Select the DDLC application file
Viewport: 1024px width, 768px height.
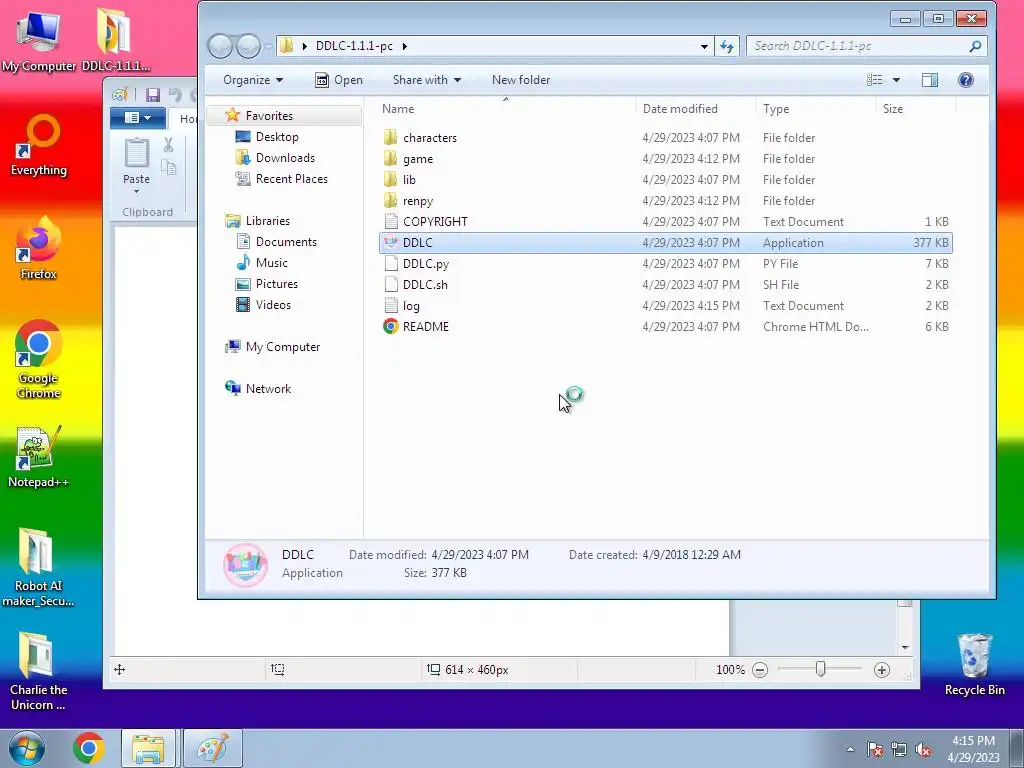665,242
